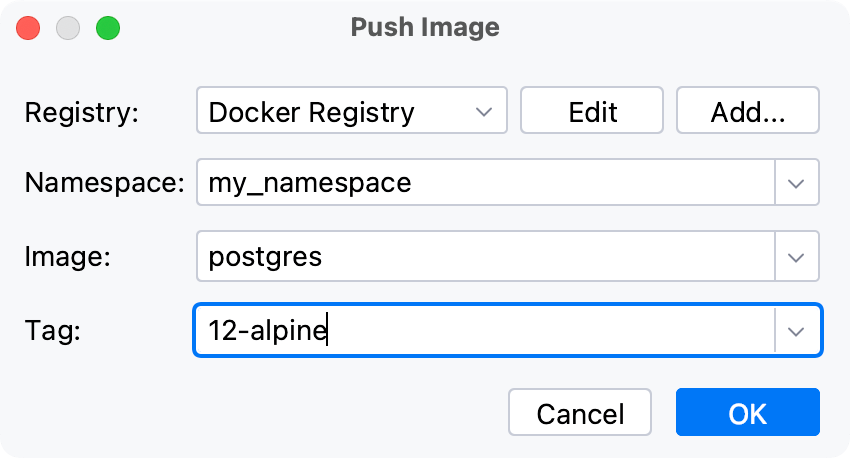Close the Push Image dialog with red button
Viewport: 850px width, 458px height.
[28, 28]
